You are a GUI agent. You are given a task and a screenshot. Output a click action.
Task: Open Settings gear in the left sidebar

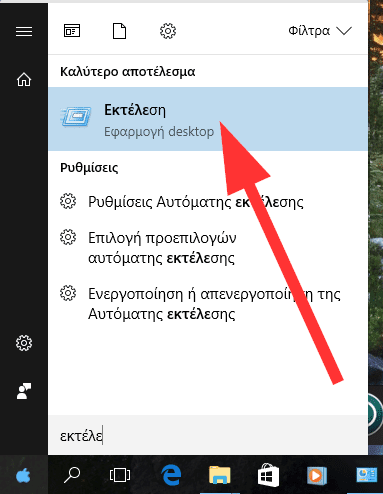(x=24, y=343)
